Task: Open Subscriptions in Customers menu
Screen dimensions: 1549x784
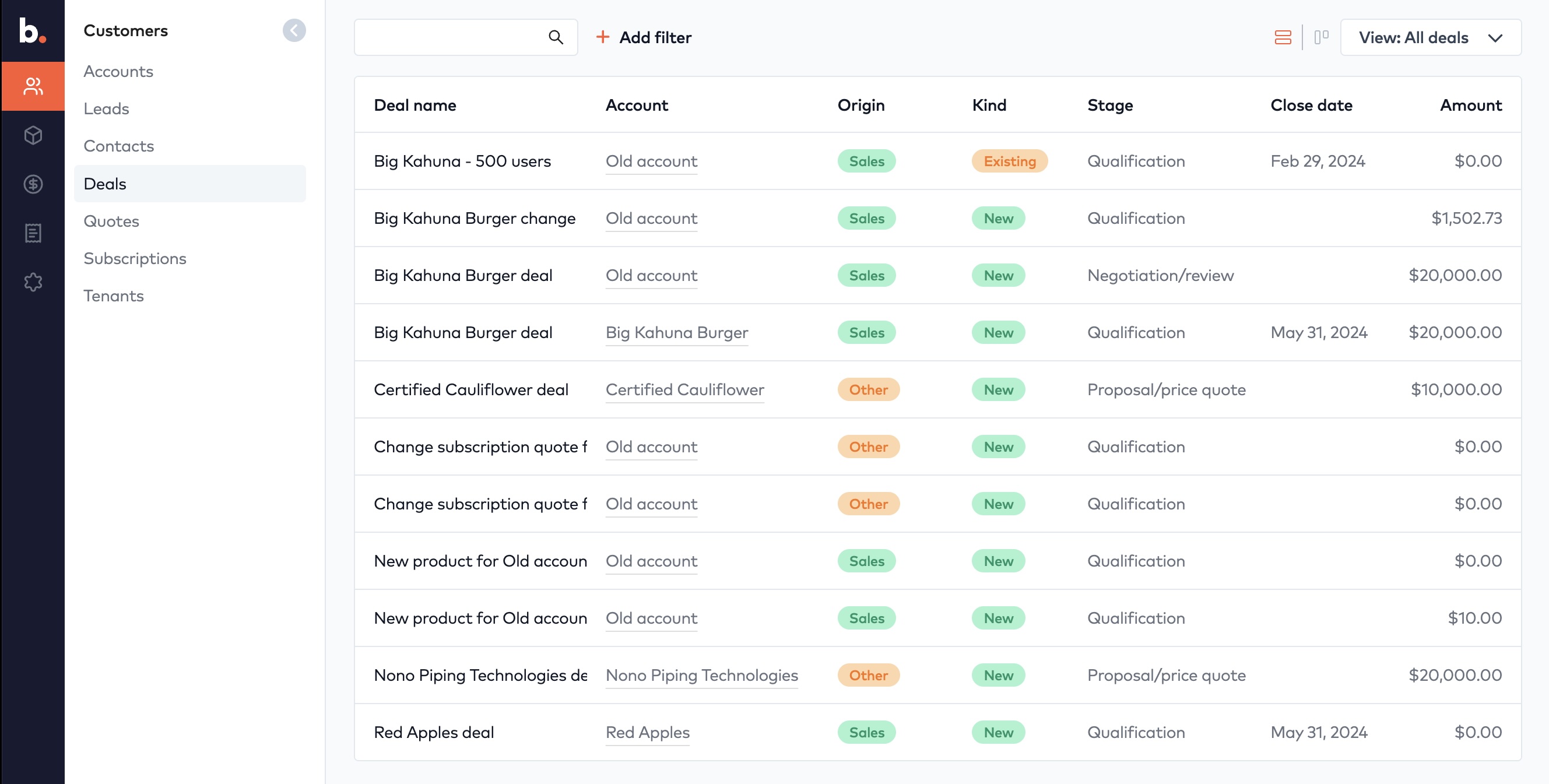Action: pyautogui.click(x=135, y=259)
